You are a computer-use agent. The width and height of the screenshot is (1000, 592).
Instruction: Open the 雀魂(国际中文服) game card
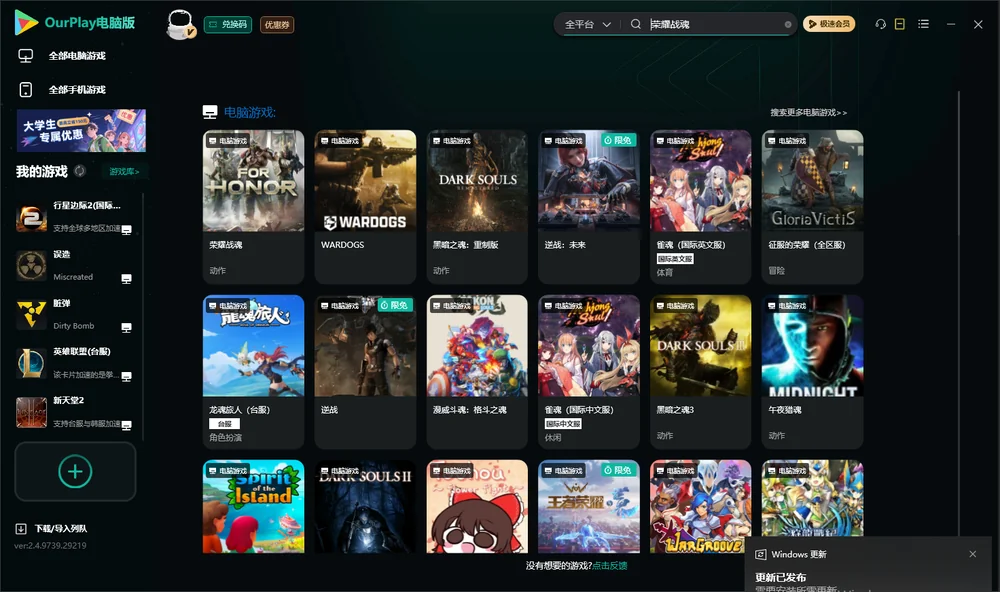pos(589,372)
